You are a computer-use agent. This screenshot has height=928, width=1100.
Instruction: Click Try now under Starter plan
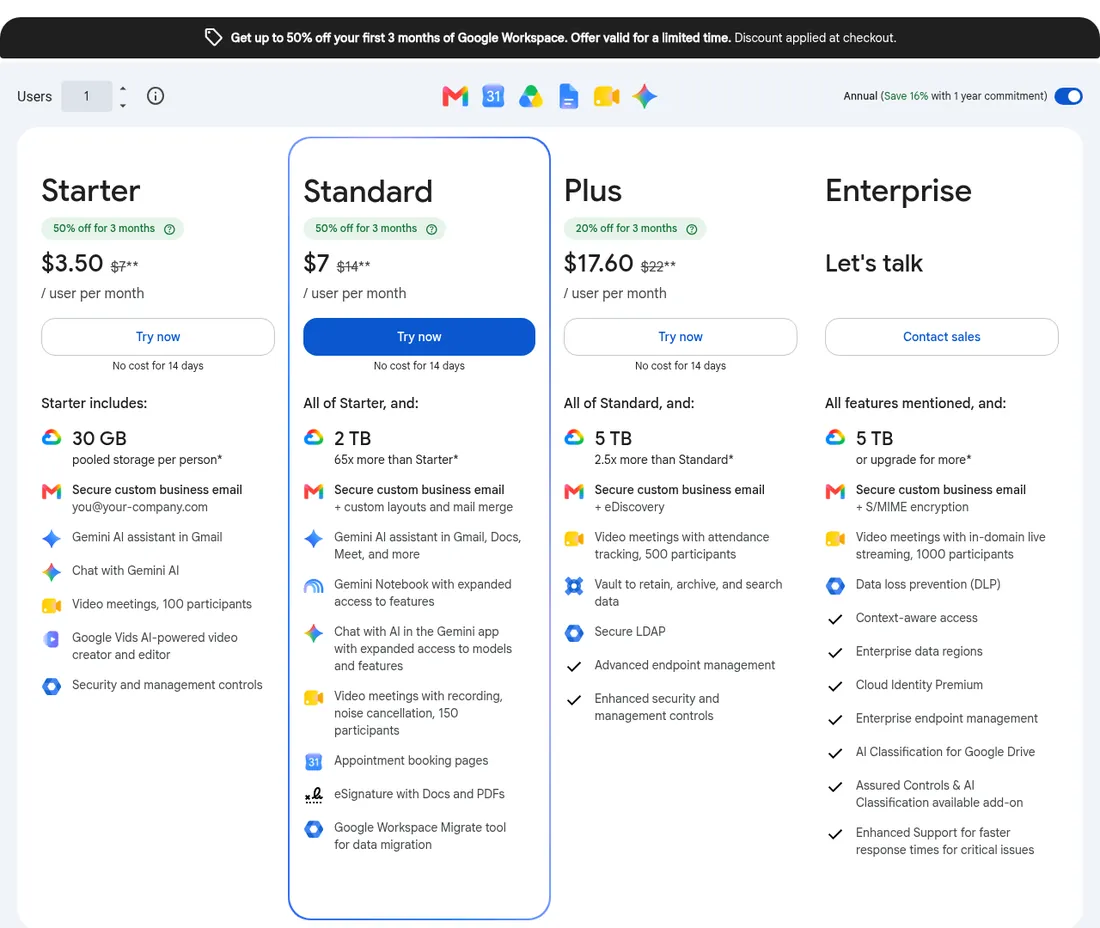click(158, 337)
